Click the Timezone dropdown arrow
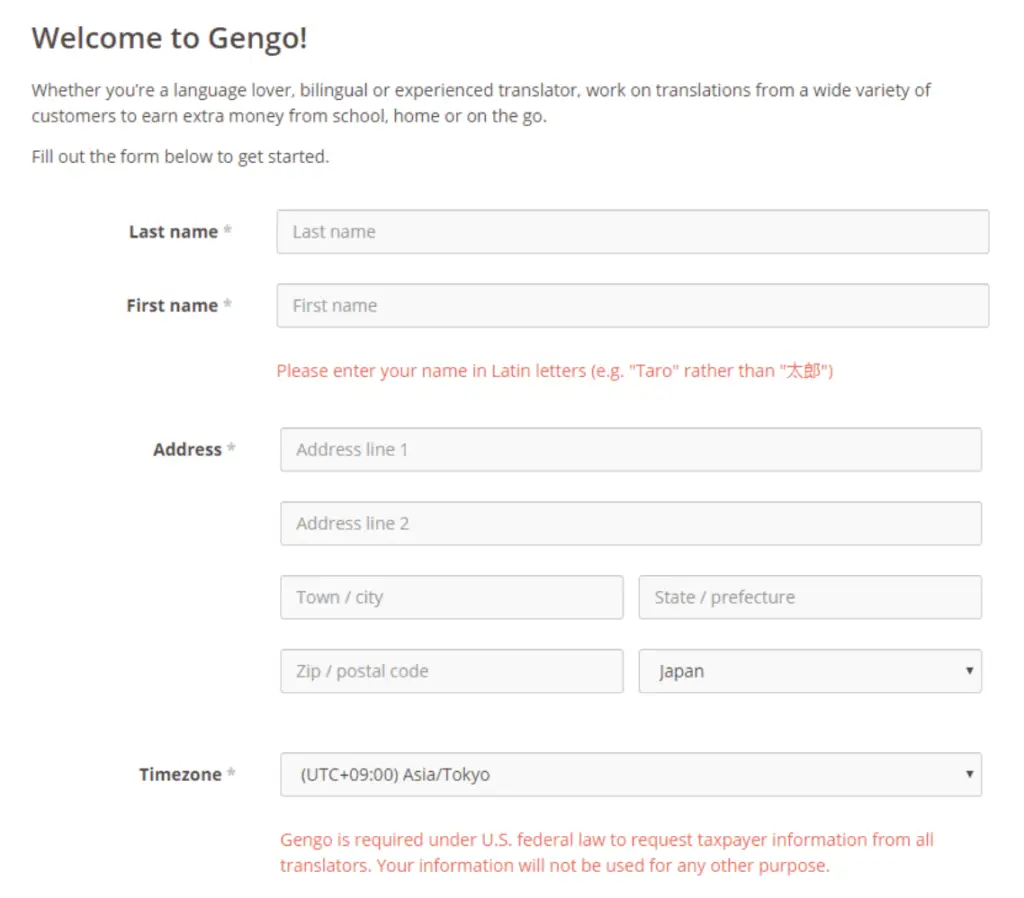The image size is (1024, 898). point(969,774)
